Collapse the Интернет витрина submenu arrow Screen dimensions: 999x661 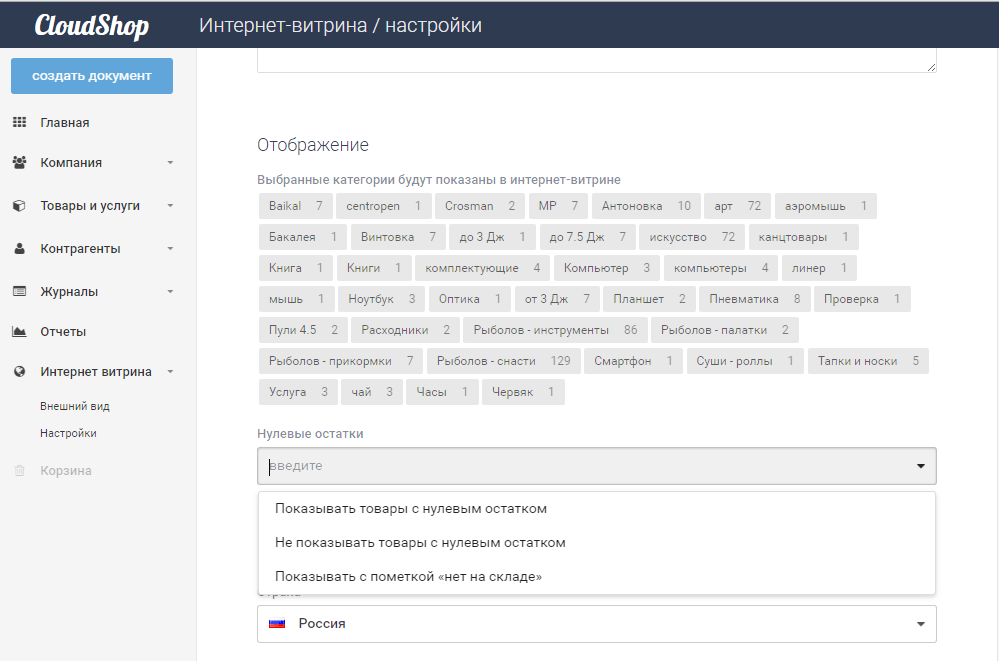click(170, 372)
